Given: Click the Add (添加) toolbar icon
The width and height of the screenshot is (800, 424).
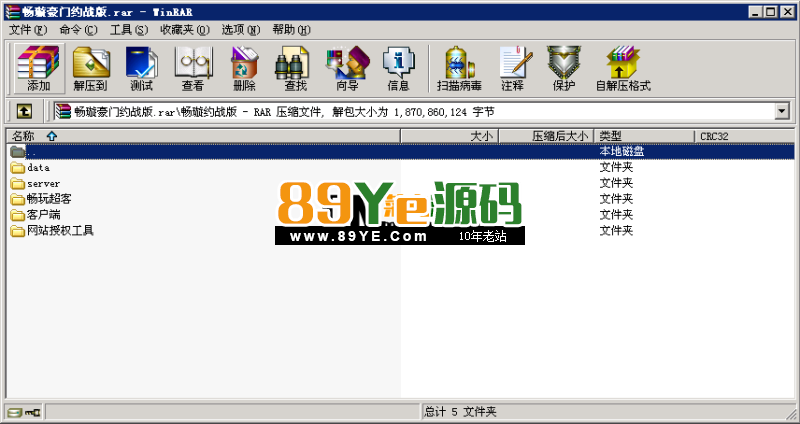Looking at the screenshot, I should point(39,68).
